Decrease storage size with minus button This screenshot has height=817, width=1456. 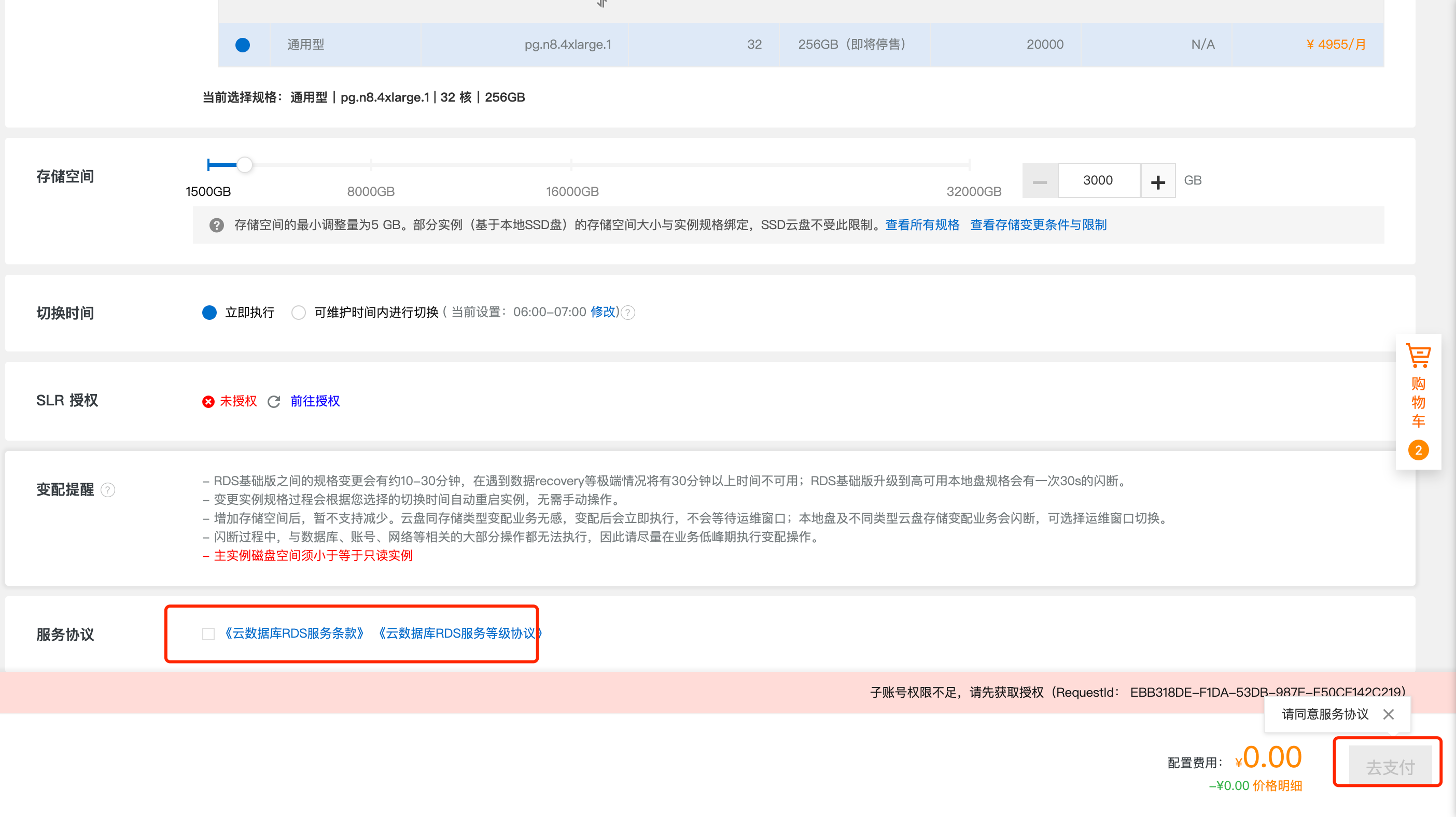1040,181
